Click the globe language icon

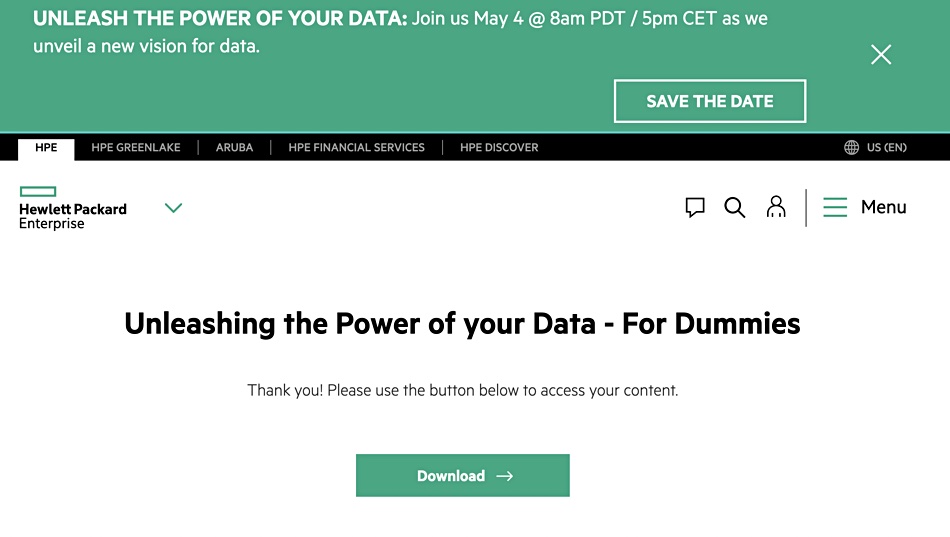[x=851, y=147]
